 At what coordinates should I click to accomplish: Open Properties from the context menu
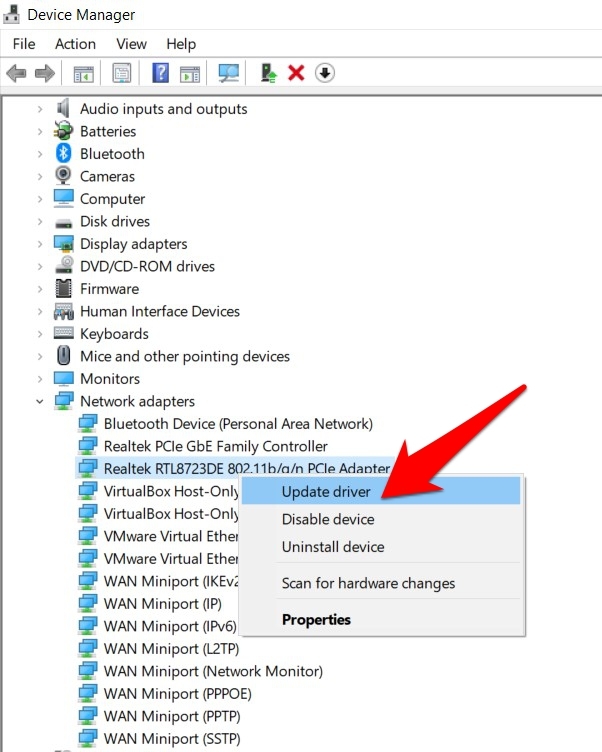point(381,619)
